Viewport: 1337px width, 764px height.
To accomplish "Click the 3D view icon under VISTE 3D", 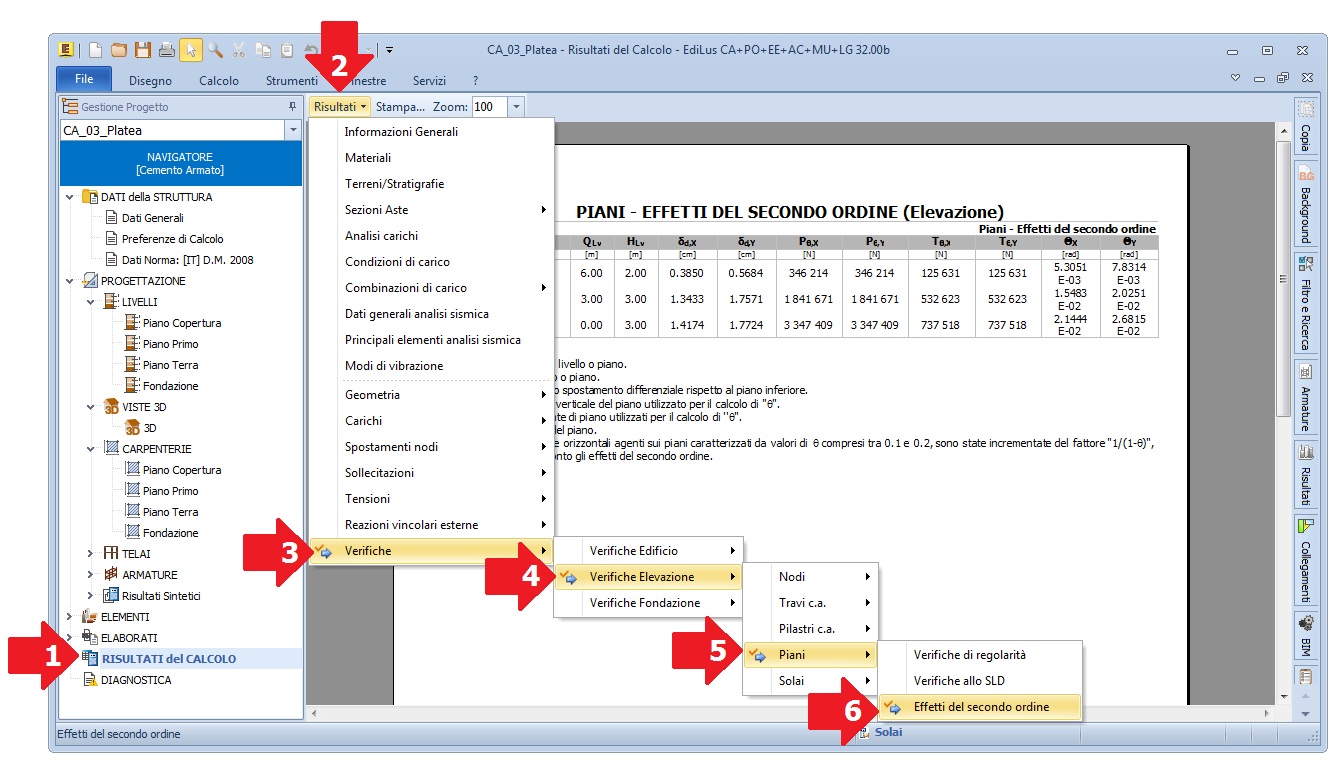I will [133, 428].
